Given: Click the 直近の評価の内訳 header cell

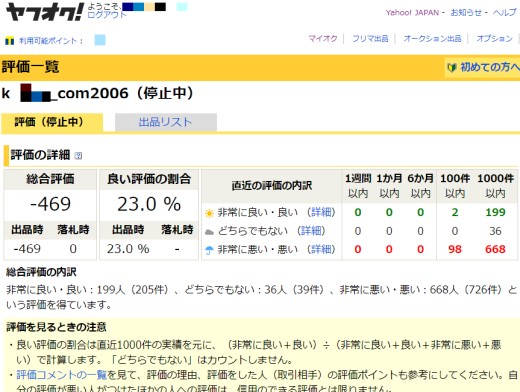Looking at the screenshot, I should 272,186.
